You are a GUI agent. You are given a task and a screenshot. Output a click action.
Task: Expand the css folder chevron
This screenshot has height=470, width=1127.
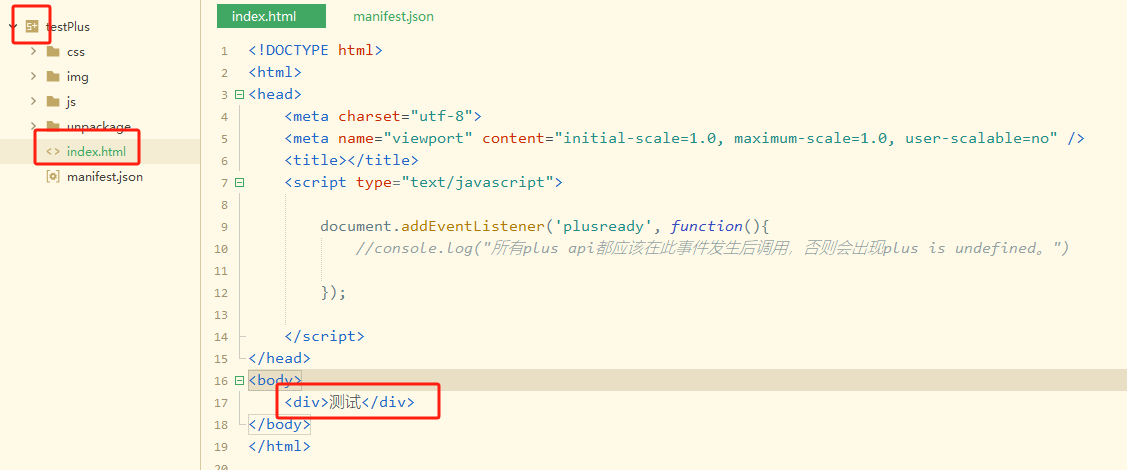click(x=33, y=52)
